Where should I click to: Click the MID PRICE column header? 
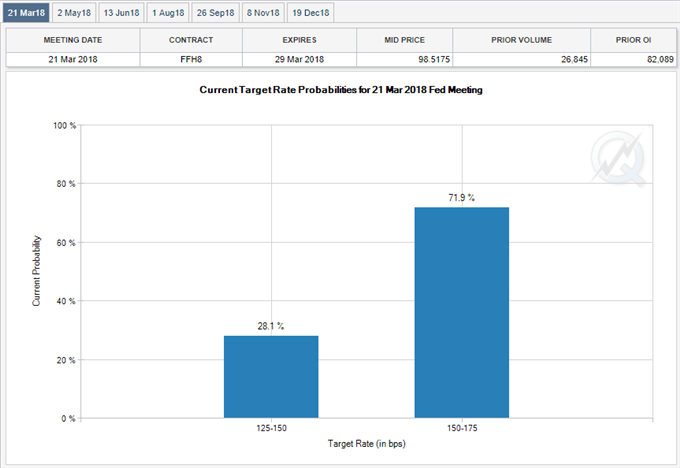coord(404,40)
